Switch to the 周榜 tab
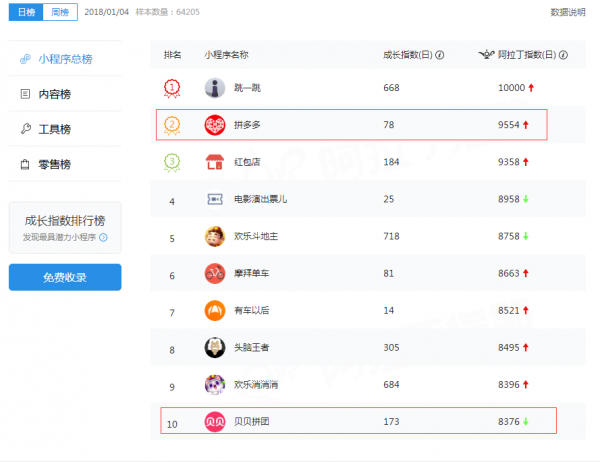Viewport: 600px width, 462px height. click(60, 12)
